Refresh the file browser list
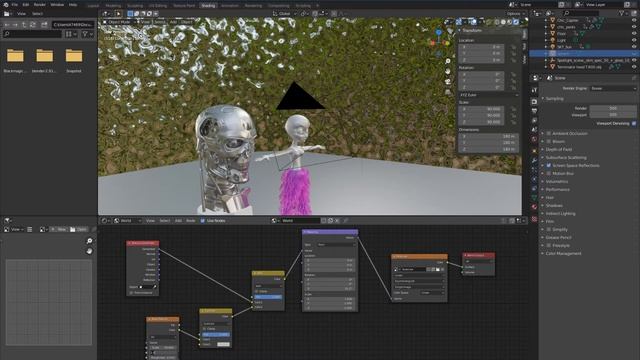 pyautogui.click(x=33, y=25)
